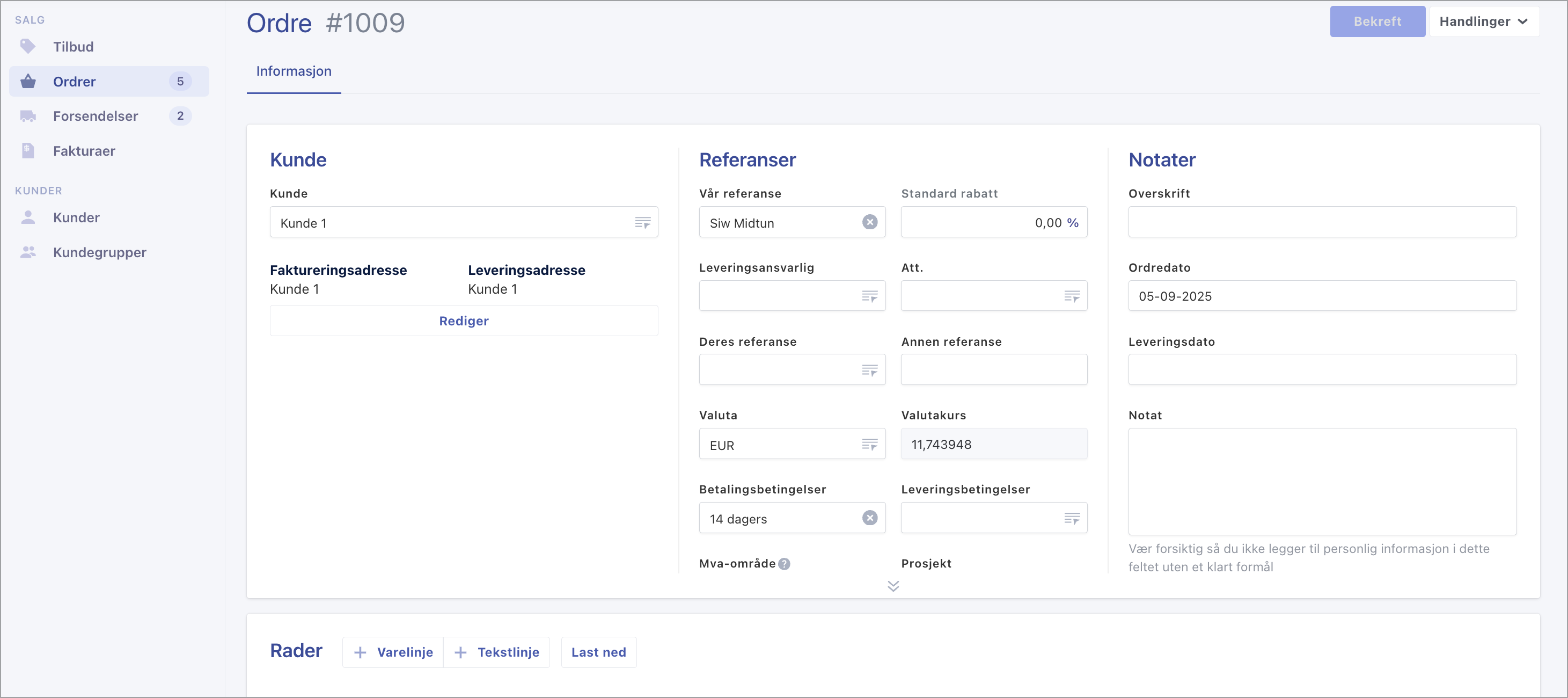Clear the 14 dagers payment terms value

click(870, 518)
